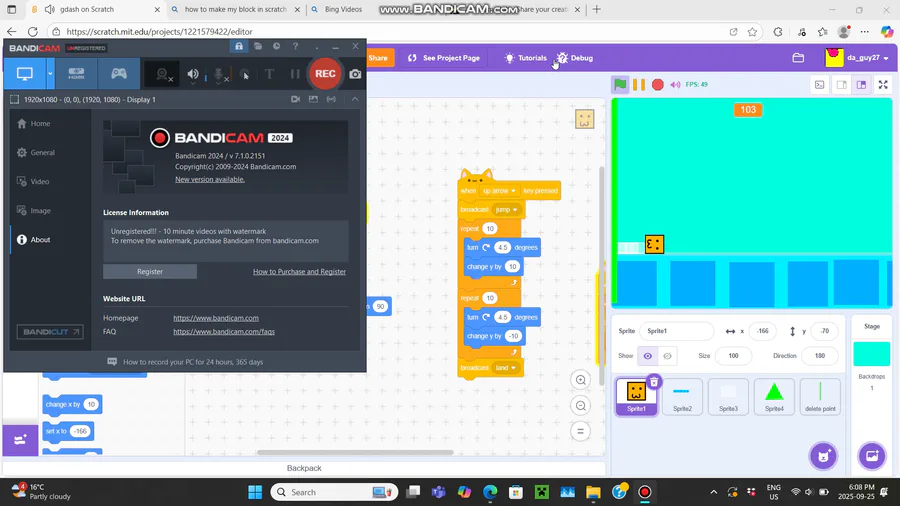
Task: Select About in Bandicam sidebar
Action: [34, 240]
